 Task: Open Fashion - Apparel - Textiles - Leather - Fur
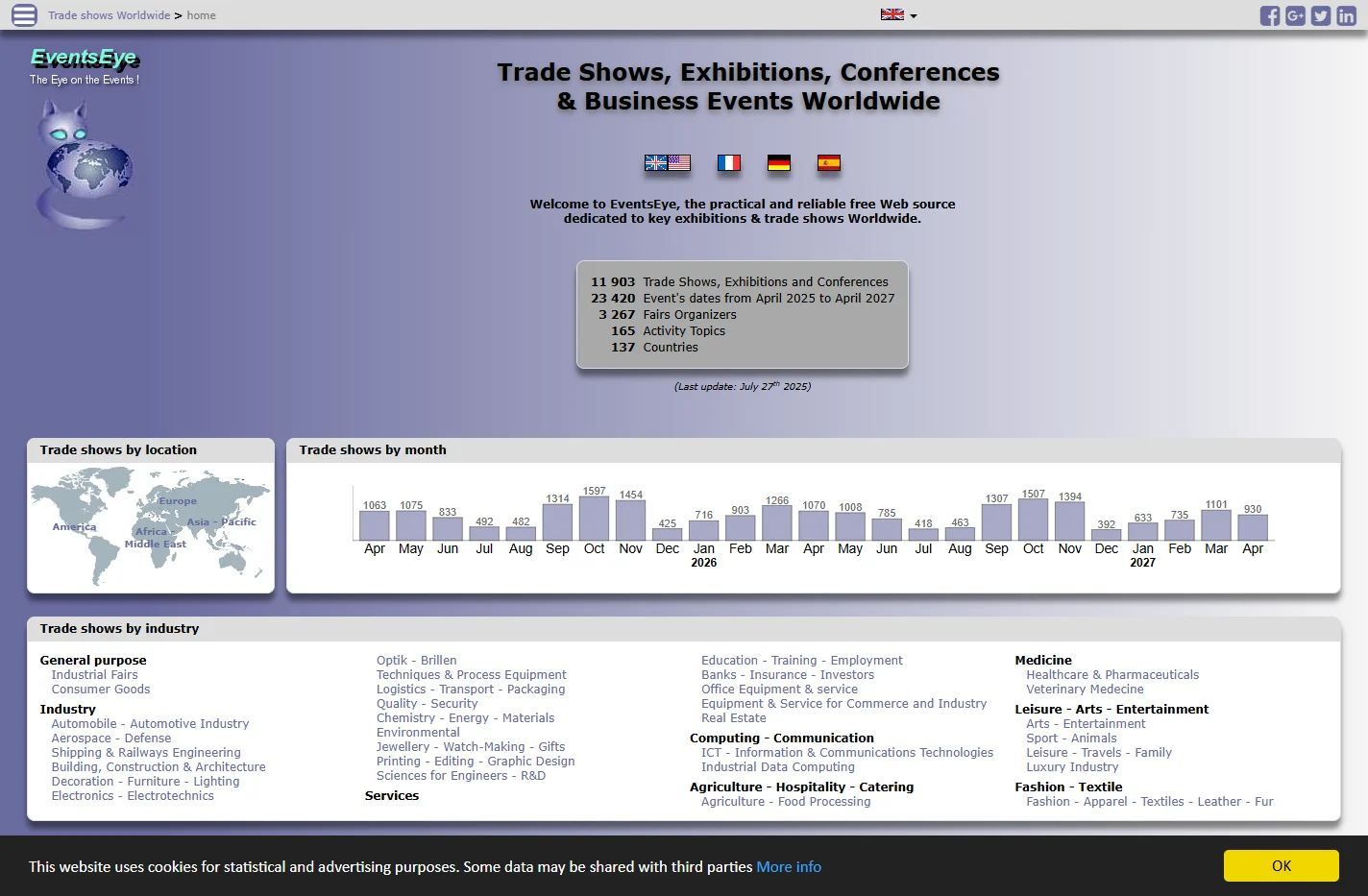[x=1150, y=802]
